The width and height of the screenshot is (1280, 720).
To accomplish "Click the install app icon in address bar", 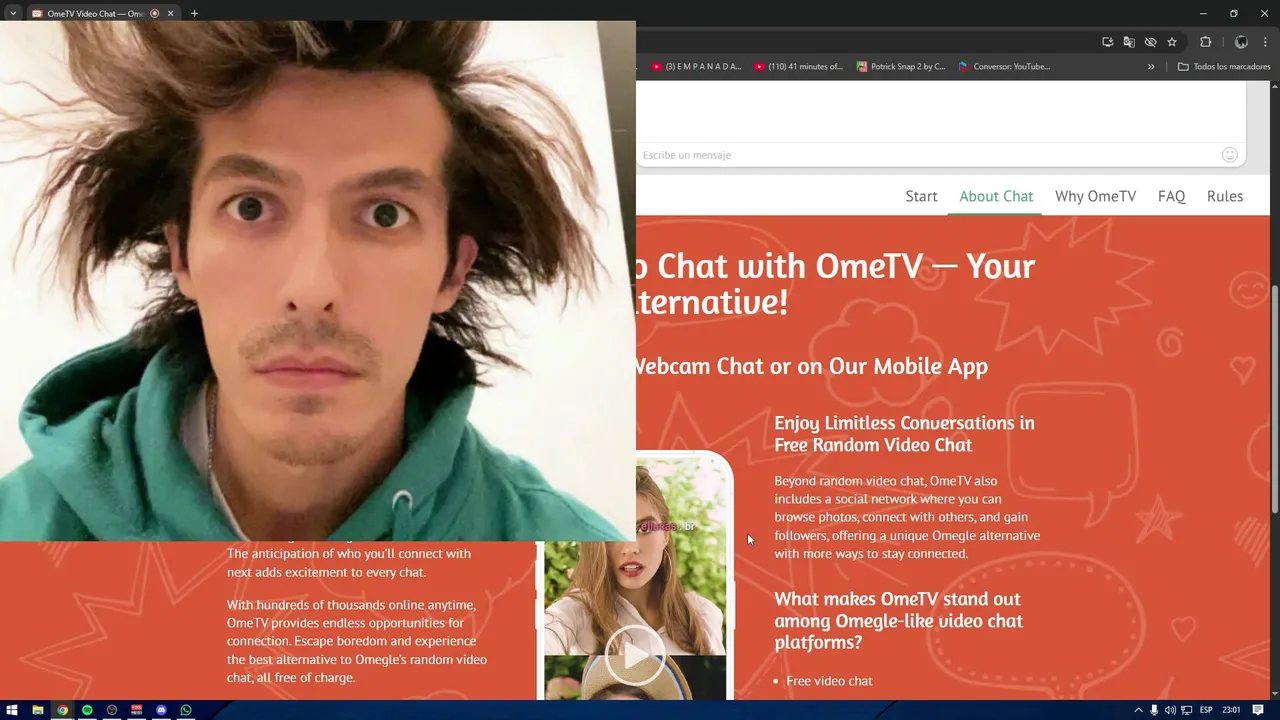I will coord(1107,42).
